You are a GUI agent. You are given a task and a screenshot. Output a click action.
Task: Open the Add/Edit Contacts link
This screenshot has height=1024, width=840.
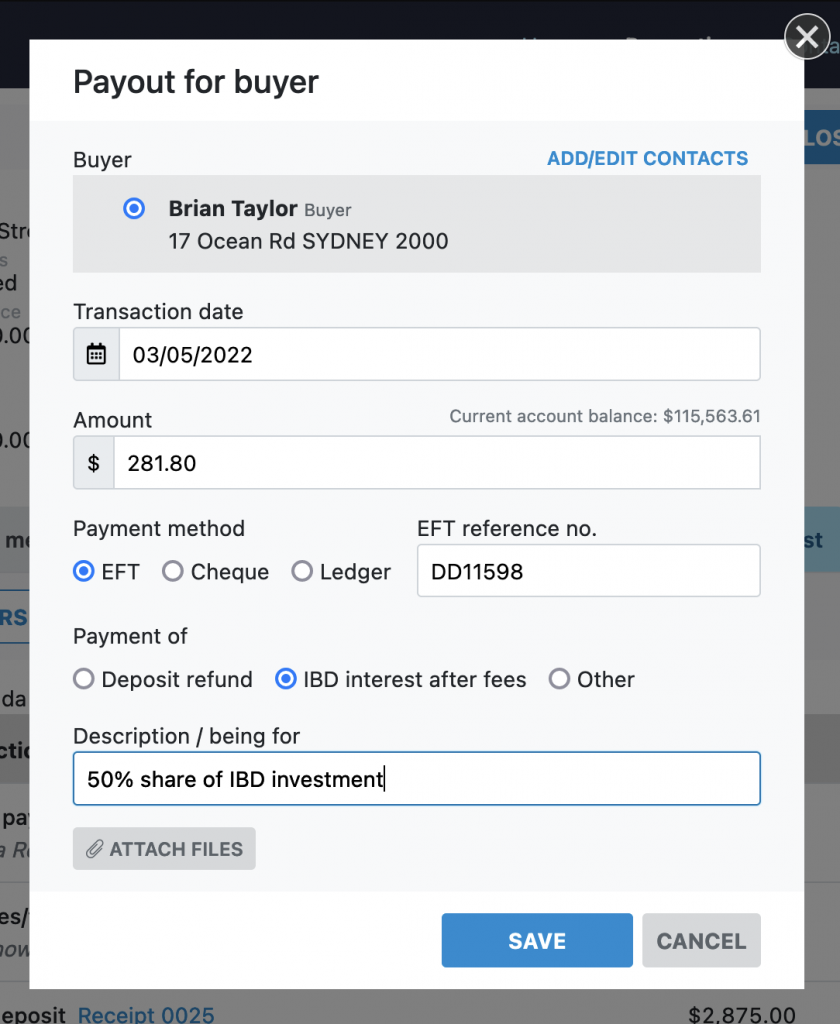[x=647, y=159]
